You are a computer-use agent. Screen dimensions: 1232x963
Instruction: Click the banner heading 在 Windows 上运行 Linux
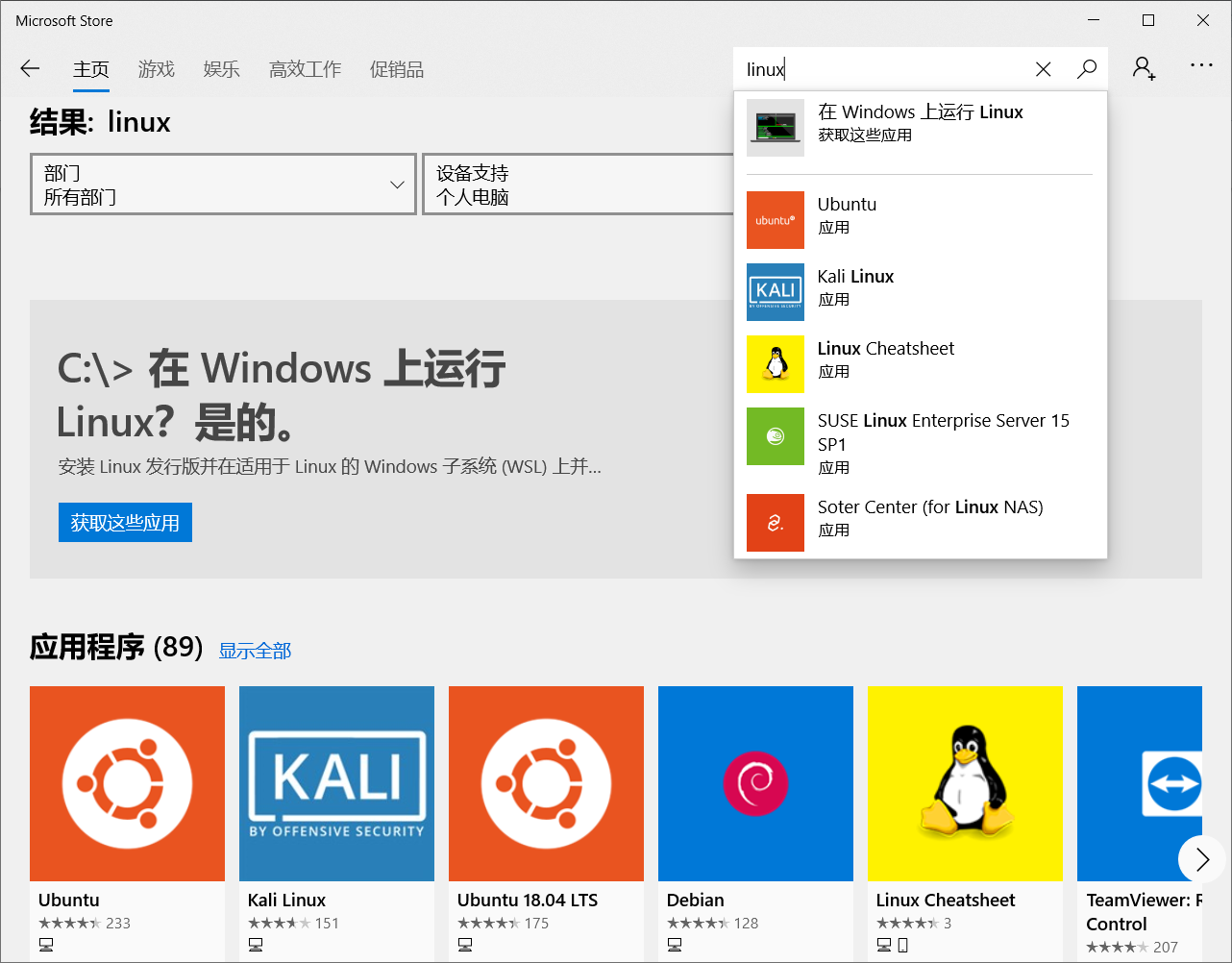[282, 395]
